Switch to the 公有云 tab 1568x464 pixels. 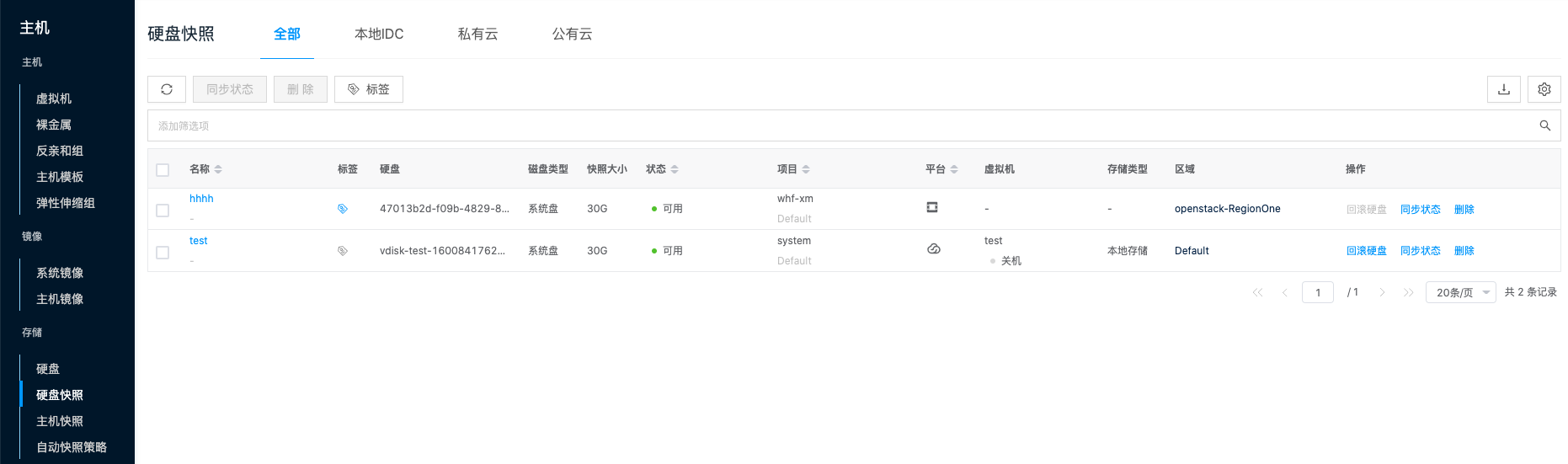(572, 35)
